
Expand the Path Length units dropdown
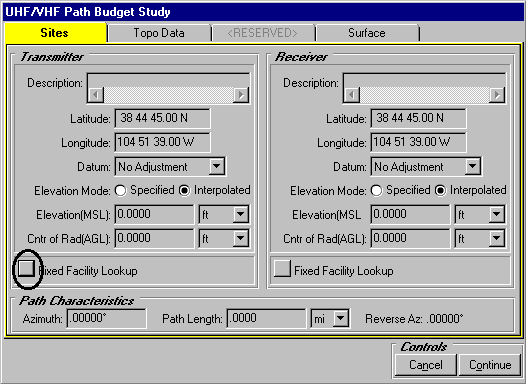pos(341,318)
